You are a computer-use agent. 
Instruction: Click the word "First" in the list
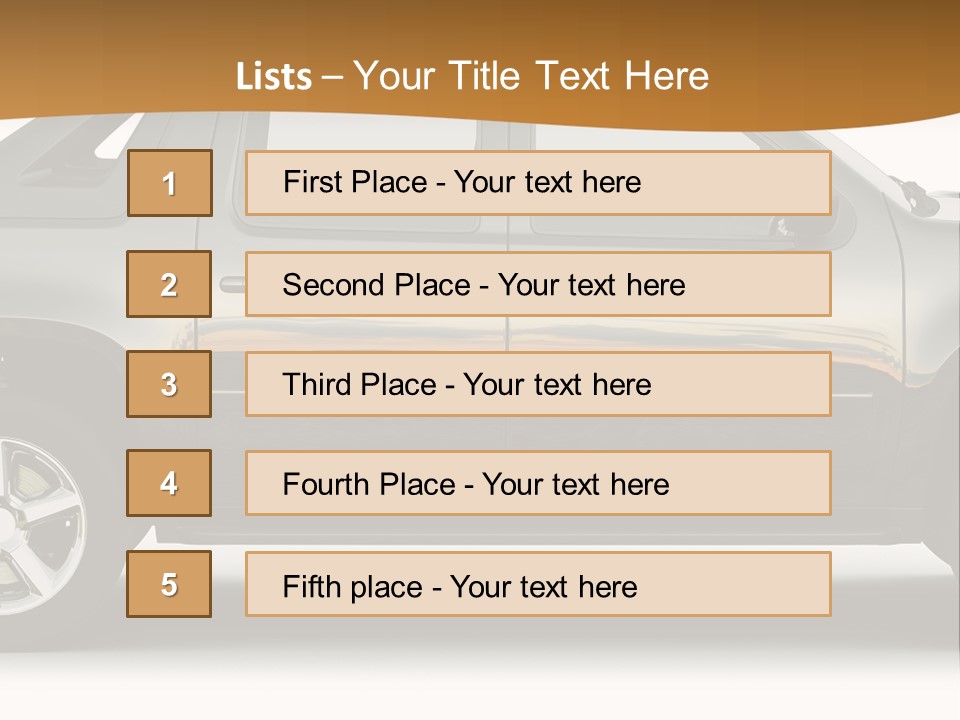pyautogui.click(x=312, y=182)
